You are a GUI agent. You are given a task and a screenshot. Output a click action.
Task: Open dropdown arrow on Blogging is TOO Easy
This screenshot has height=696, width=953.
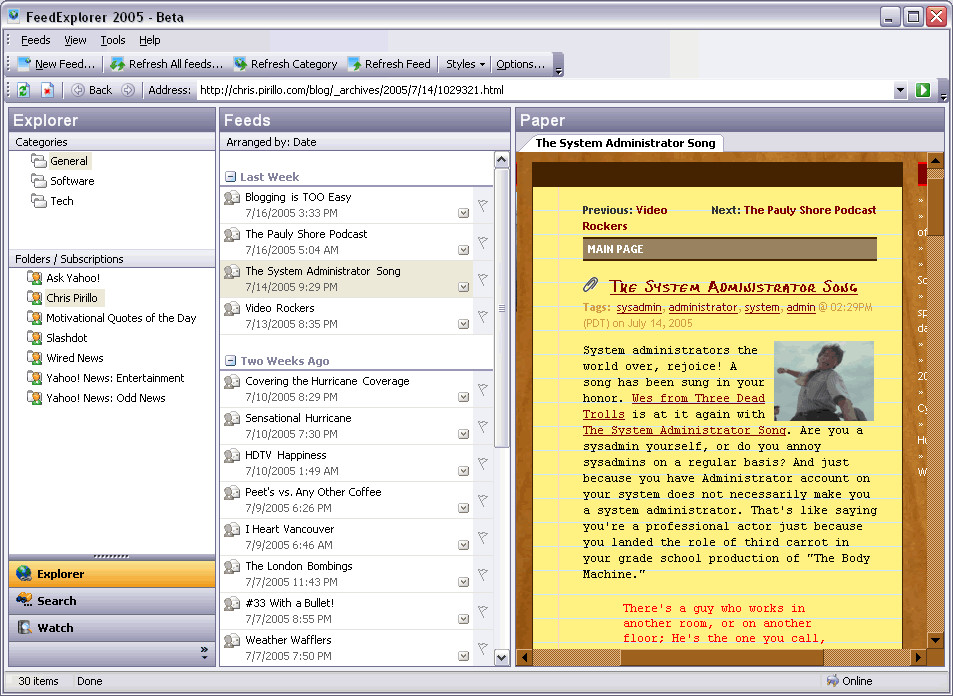point(464,213)
